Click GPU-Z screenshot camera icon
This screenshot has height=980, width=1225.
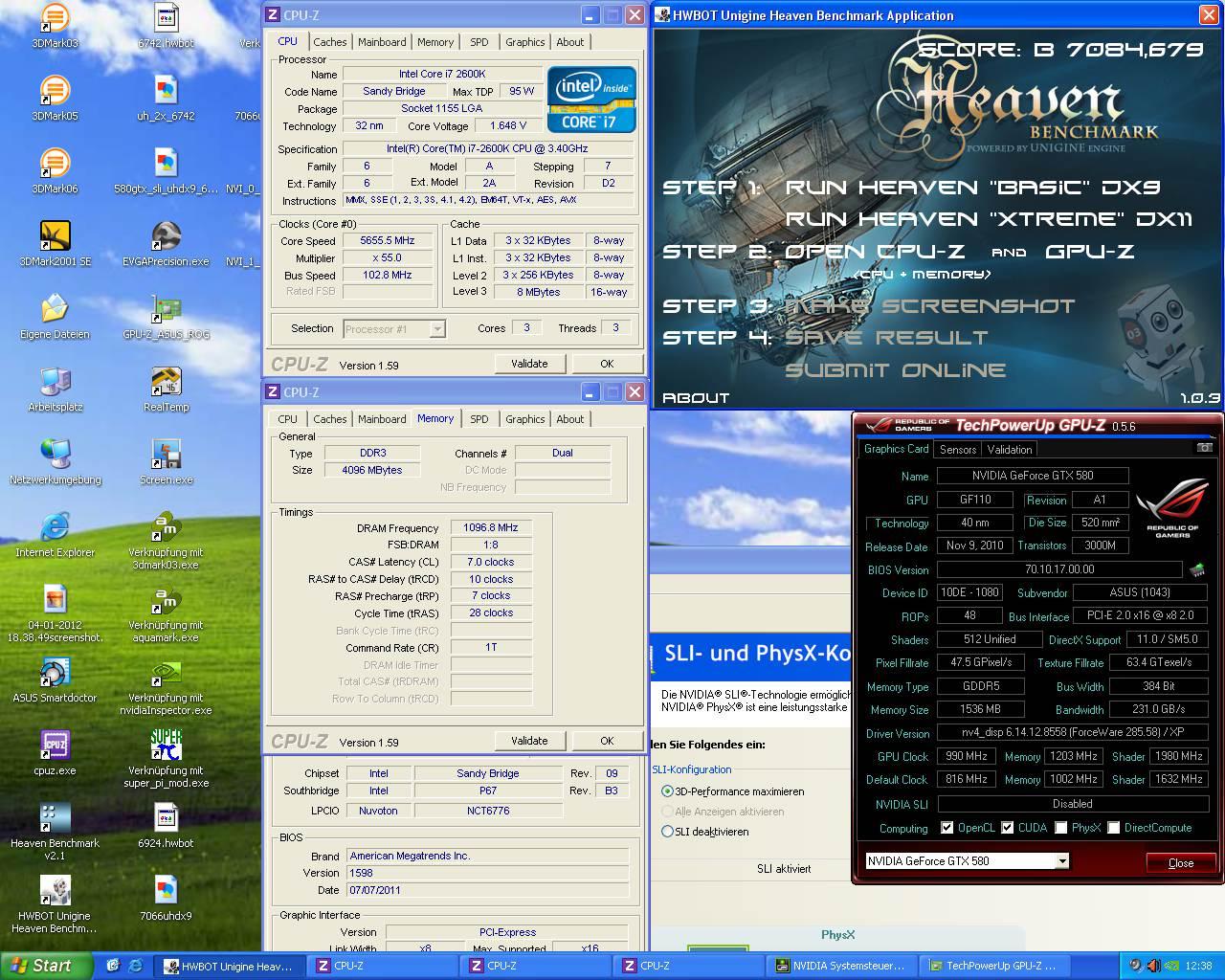pos(1204,448)
